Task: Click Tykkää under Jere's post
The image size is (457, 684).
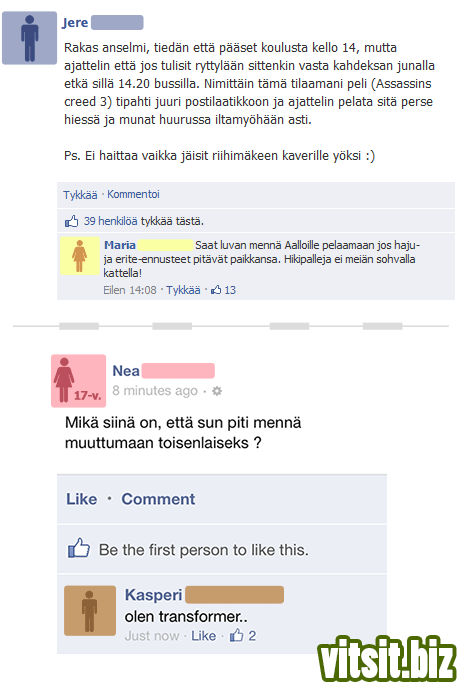Action: coord(80,195)
